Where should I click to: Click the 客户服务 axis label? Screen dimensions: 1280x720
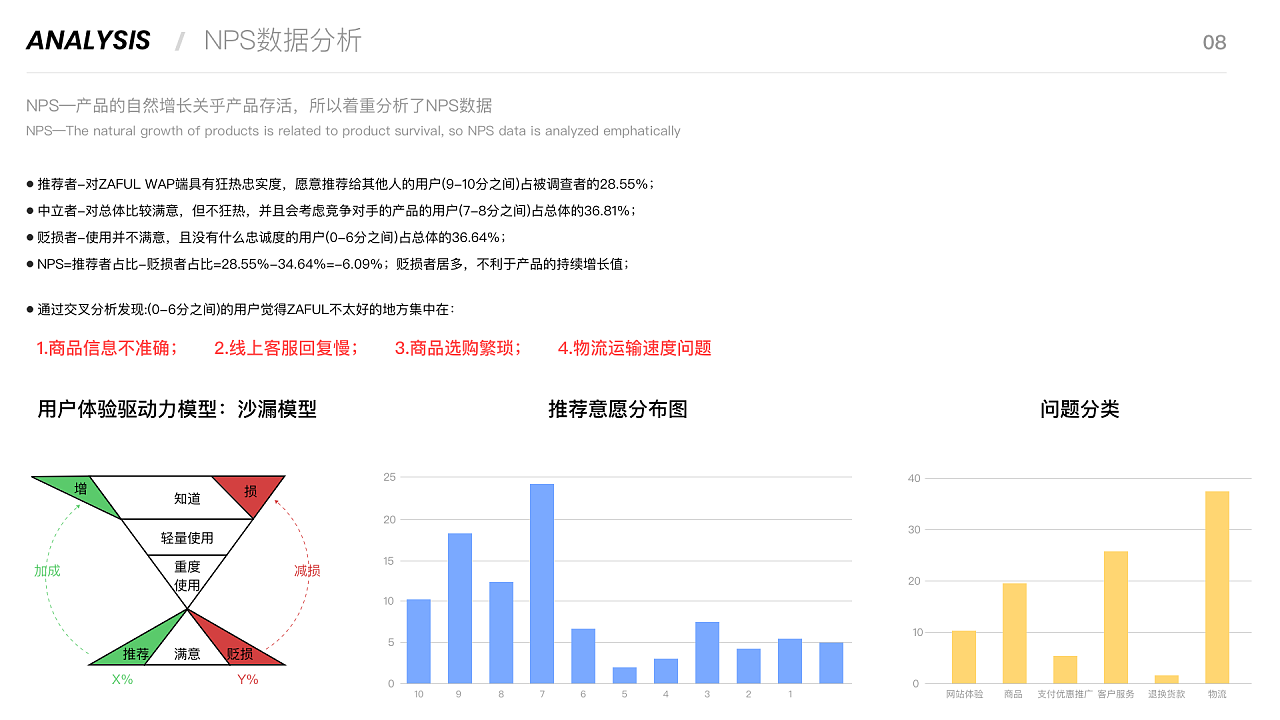[1116, 693]
